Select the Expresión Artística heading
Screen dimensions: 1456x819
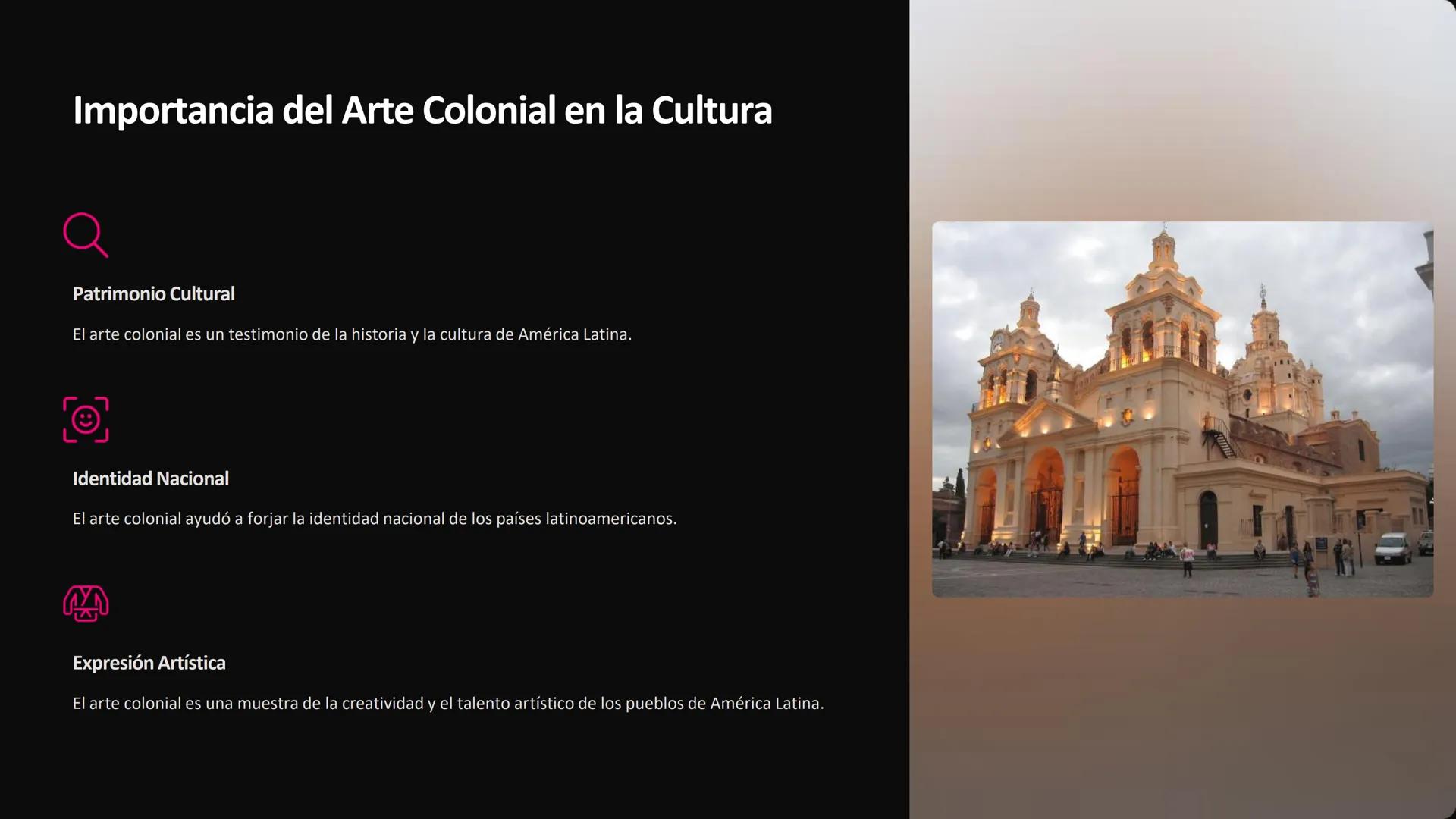click(149, 662)
